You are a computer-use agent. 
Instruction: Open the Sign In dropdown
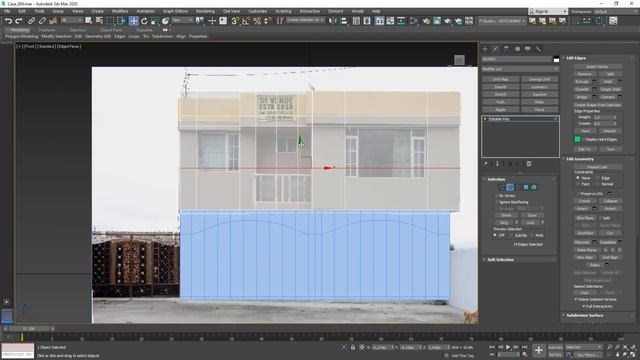(548, 11)
